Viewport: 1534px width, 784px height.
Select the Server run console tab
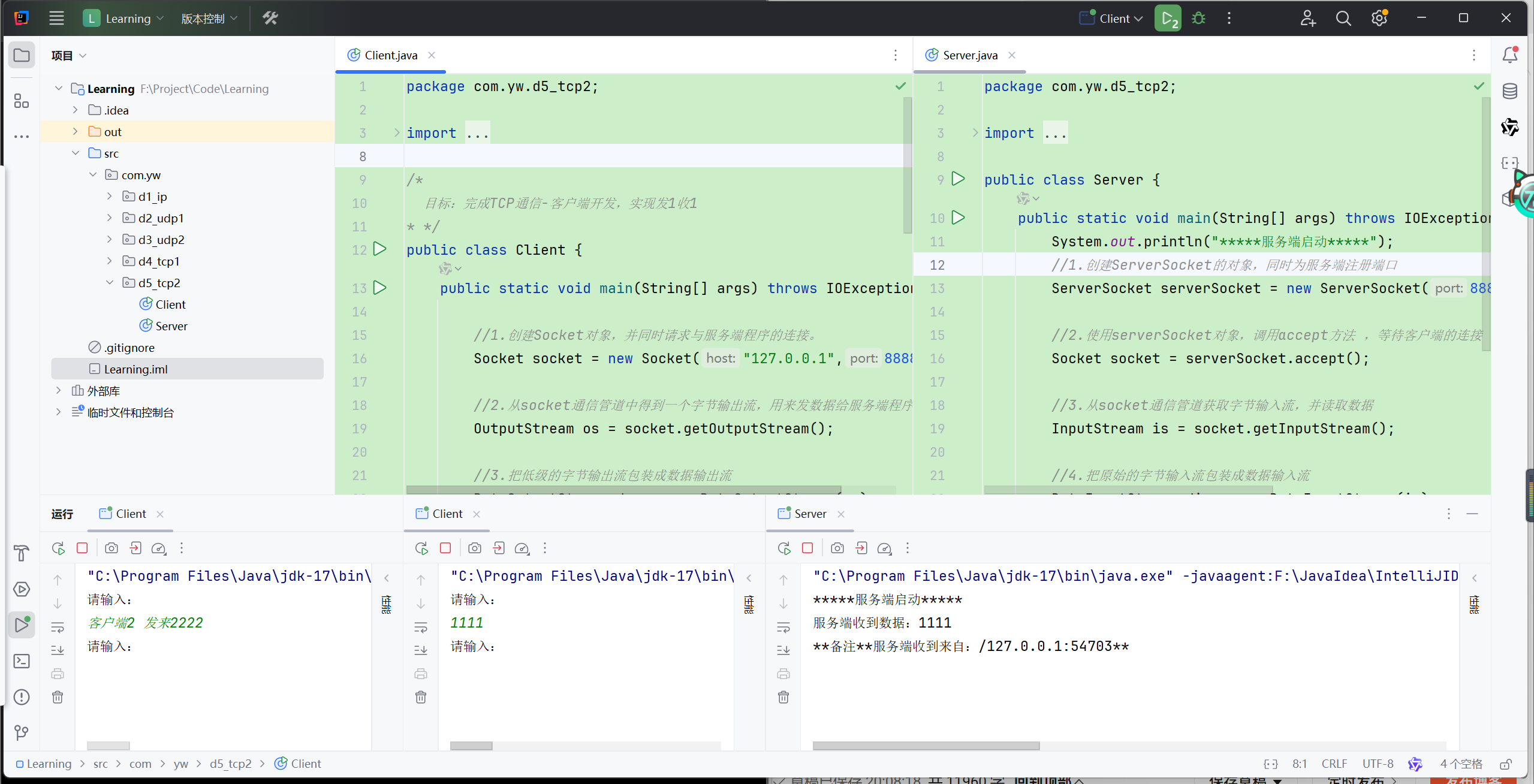pos(809,514)
